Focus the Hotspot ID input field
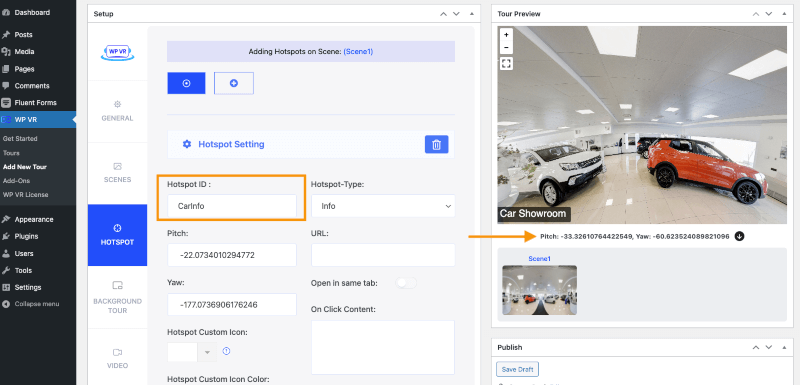The height and width of the screenshot is (385, 800). pos(232,206)
